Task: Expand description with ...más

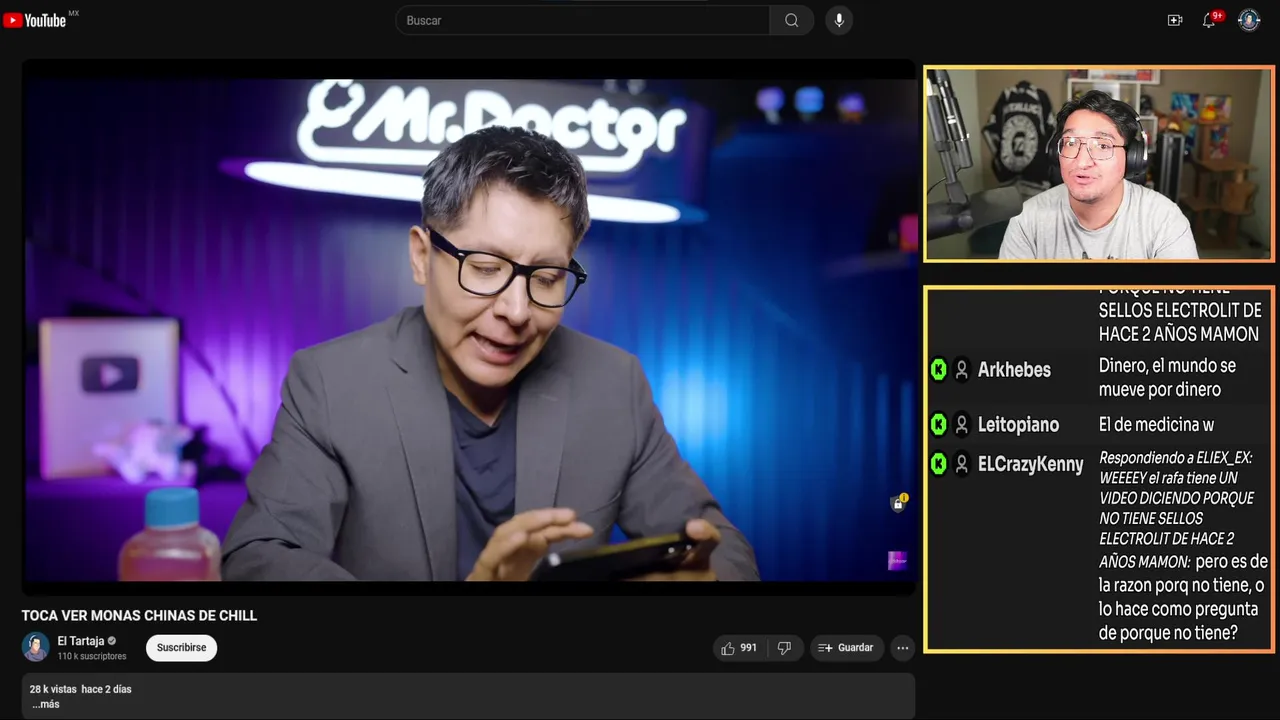Action: coord(46,704)
